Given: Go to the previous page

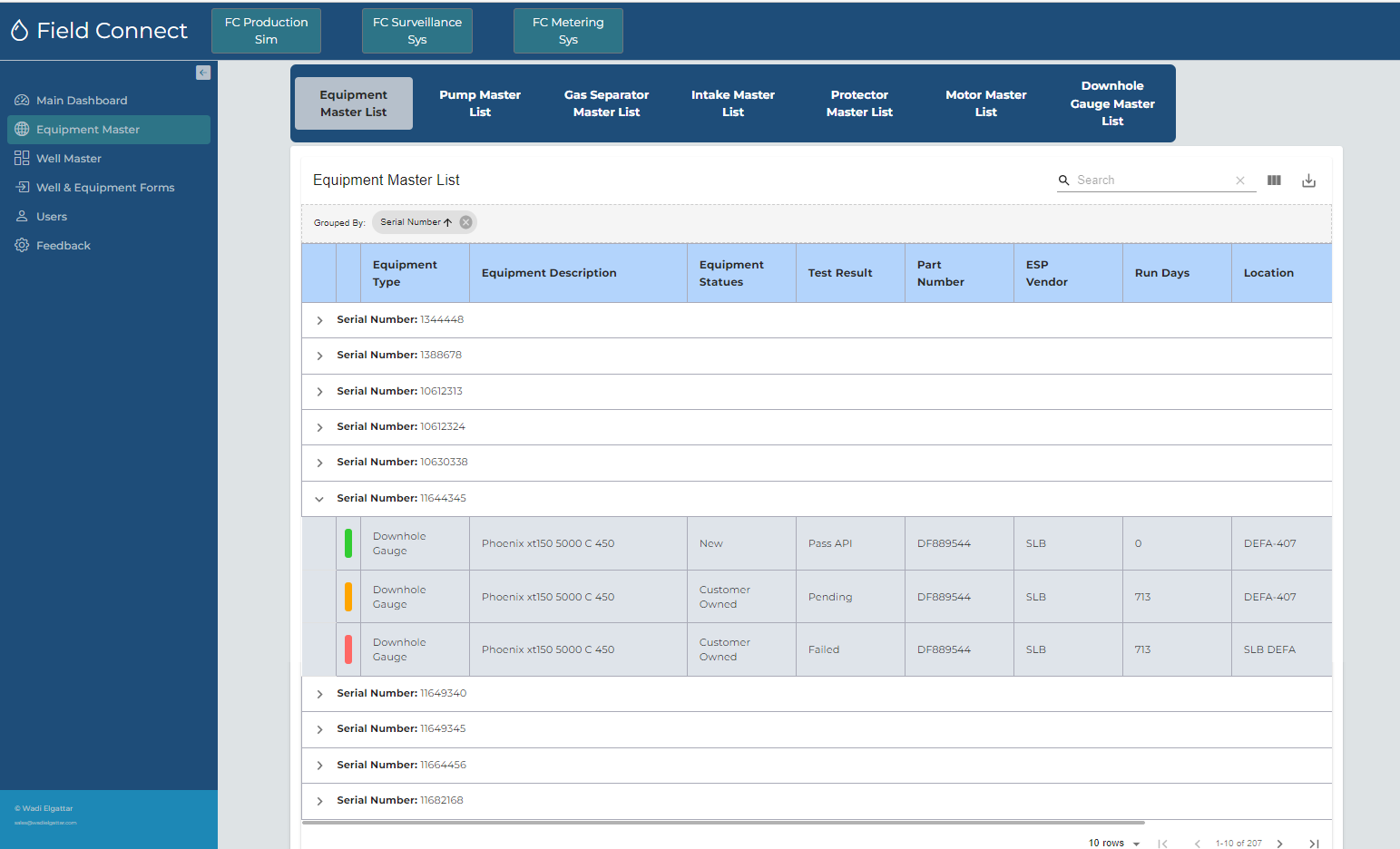Looking at the screenshot, I should click(1198, 844).
